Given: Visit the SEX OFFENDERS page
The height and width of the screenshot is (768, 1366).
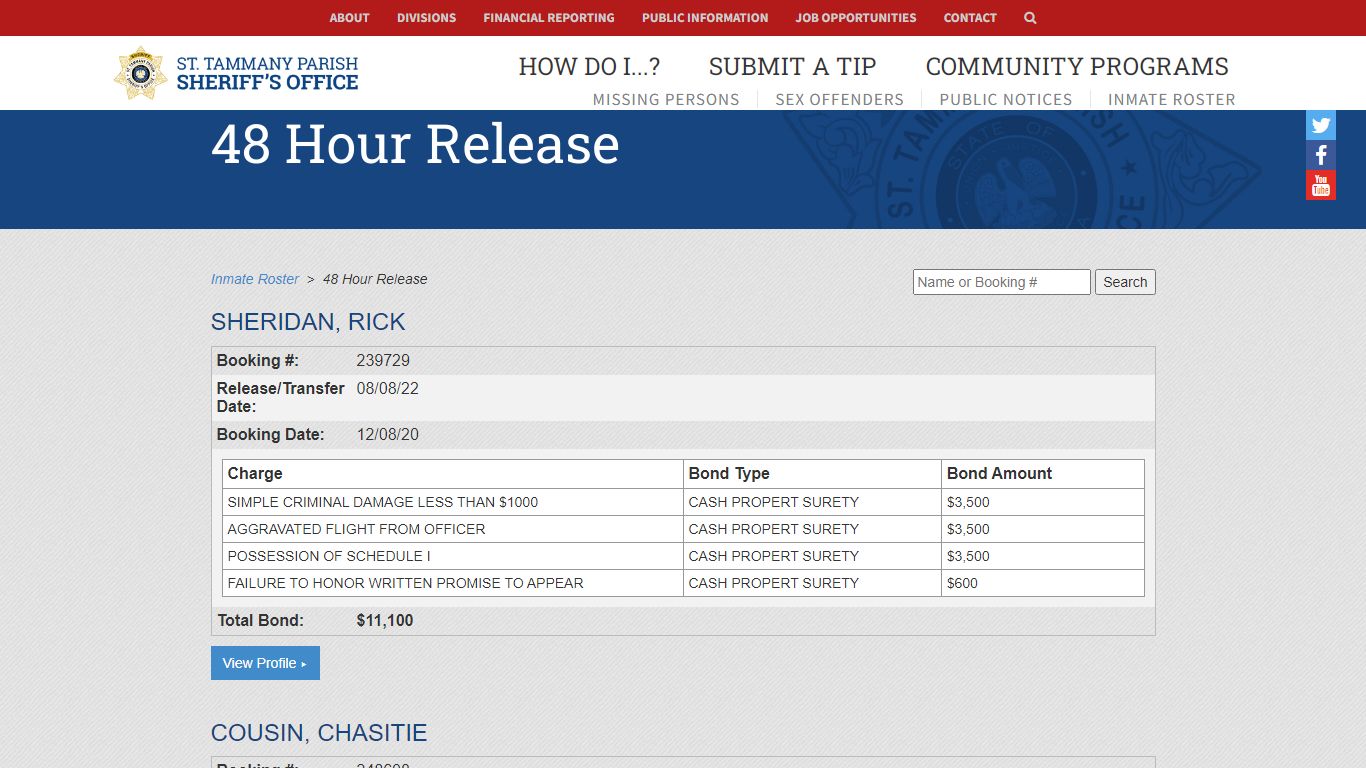Looking at the screenshot, I should pyautogui.click(x=840, y=100).
